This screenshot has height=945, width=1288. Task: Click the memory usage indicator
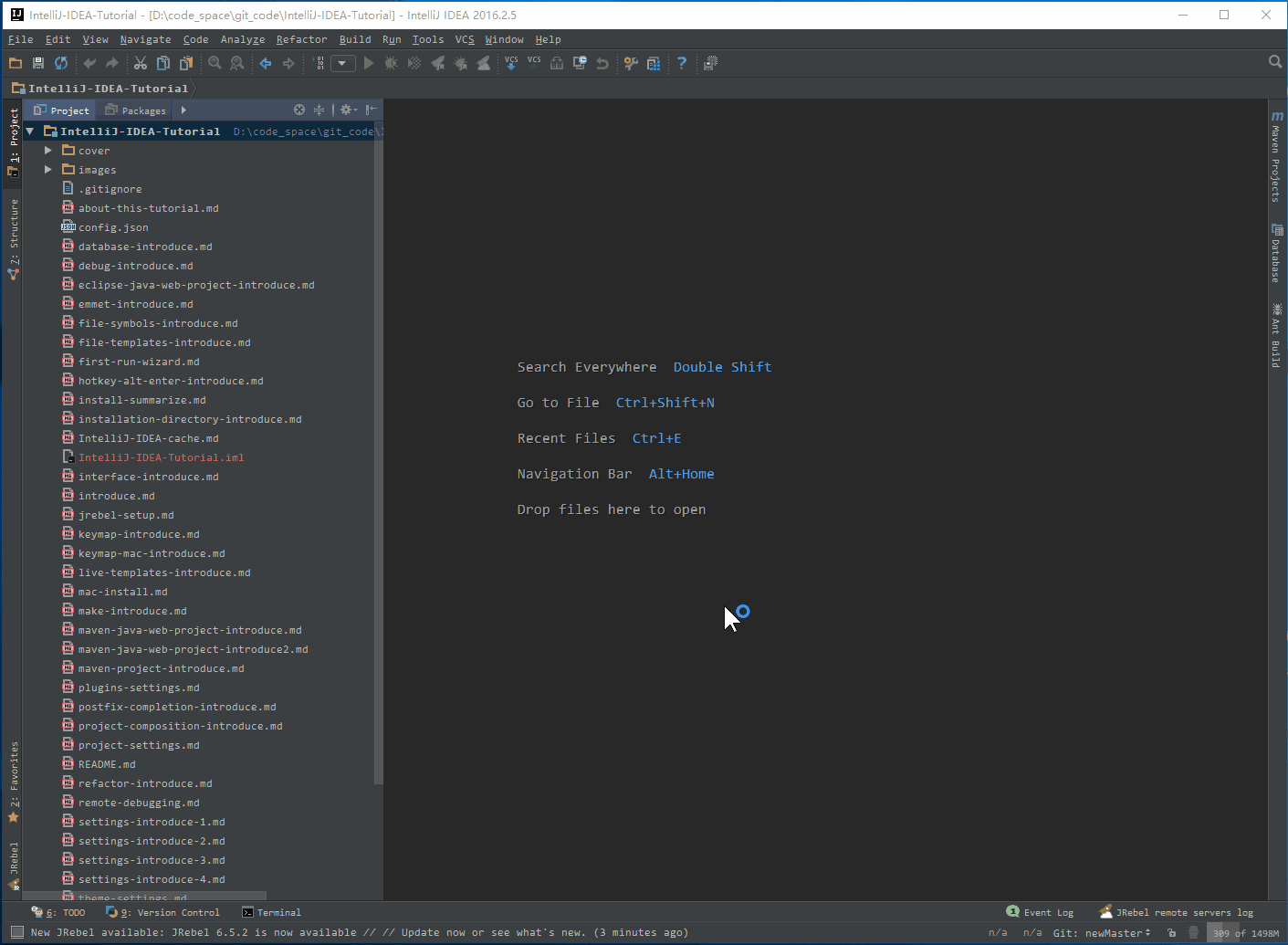(1245, 933)
